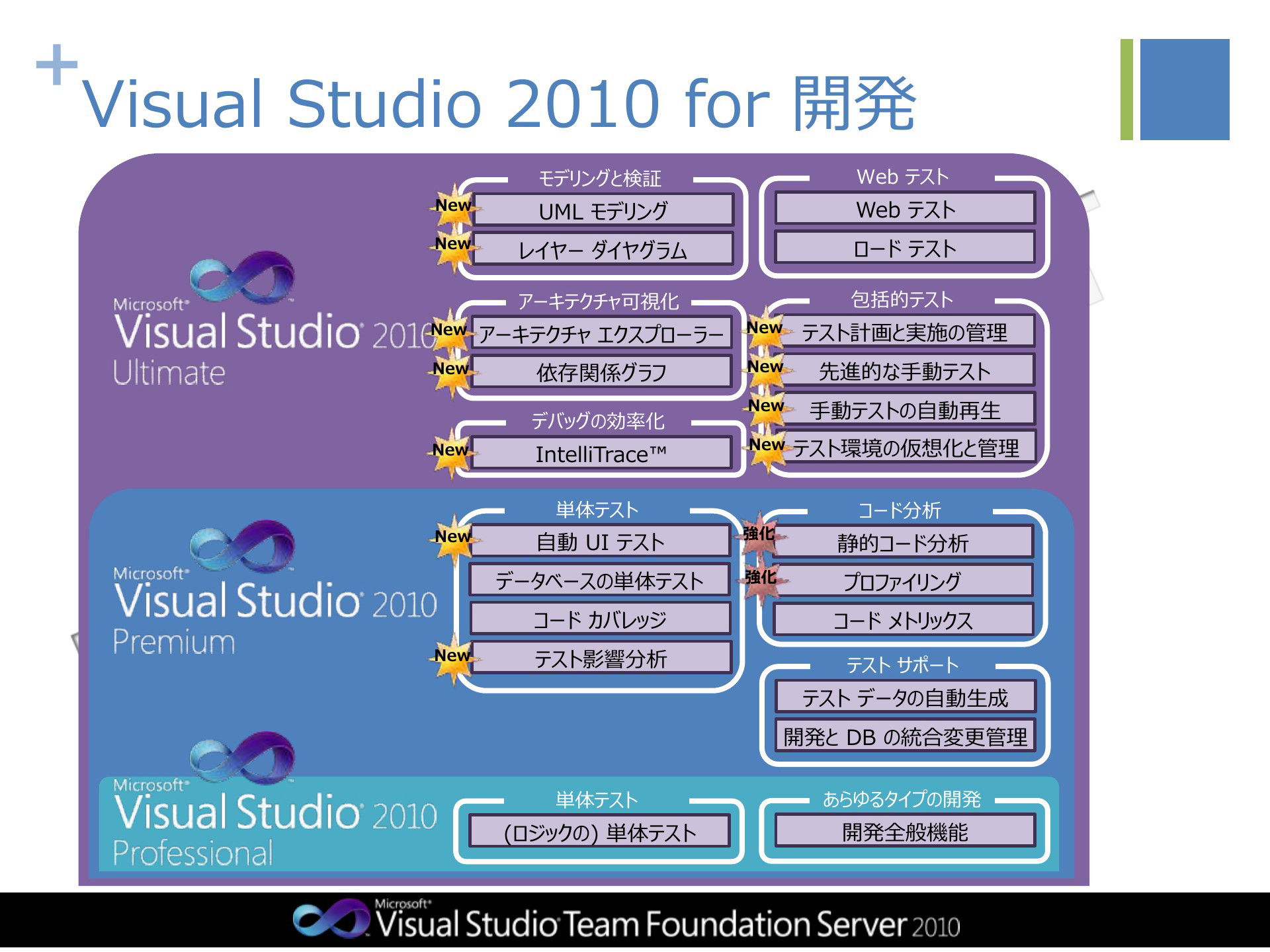Select the テスト データの自動生成 box
The height and width of the screenshot is (952, 1270).
tap(906, 697)
